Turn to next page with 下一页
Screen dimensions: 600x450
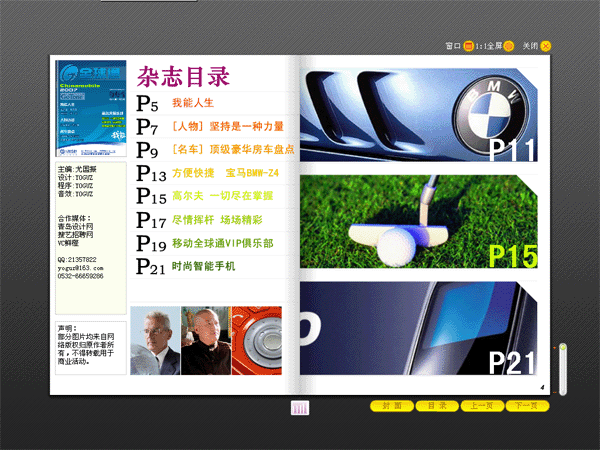[x=527, y=406]
